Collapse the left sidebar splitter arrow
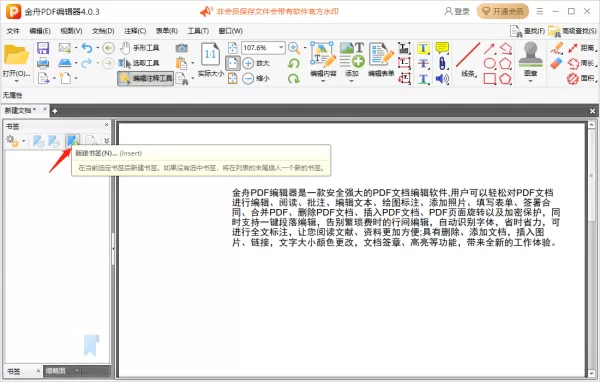Viewport: 600px width, 382px height. tap(113, 248)
